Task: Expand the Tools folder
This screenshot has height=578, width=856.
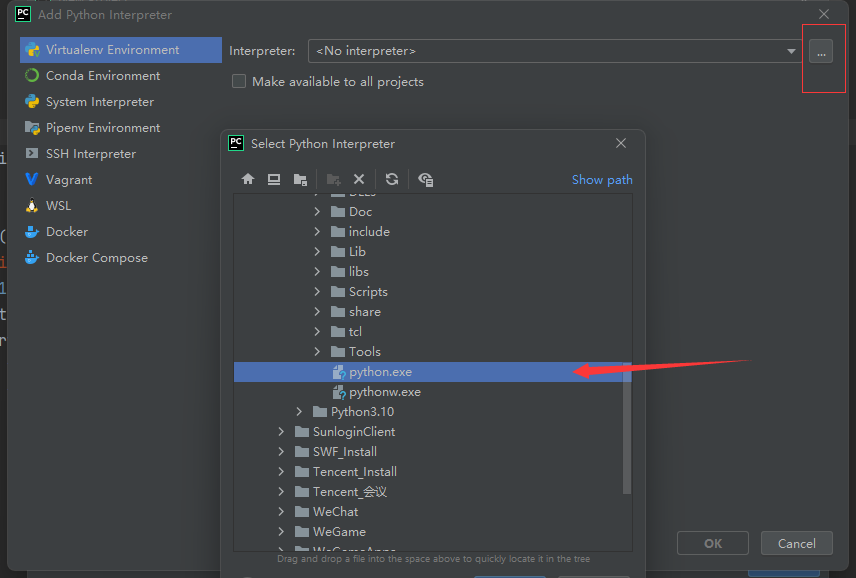Action: [x=317, y=351]
